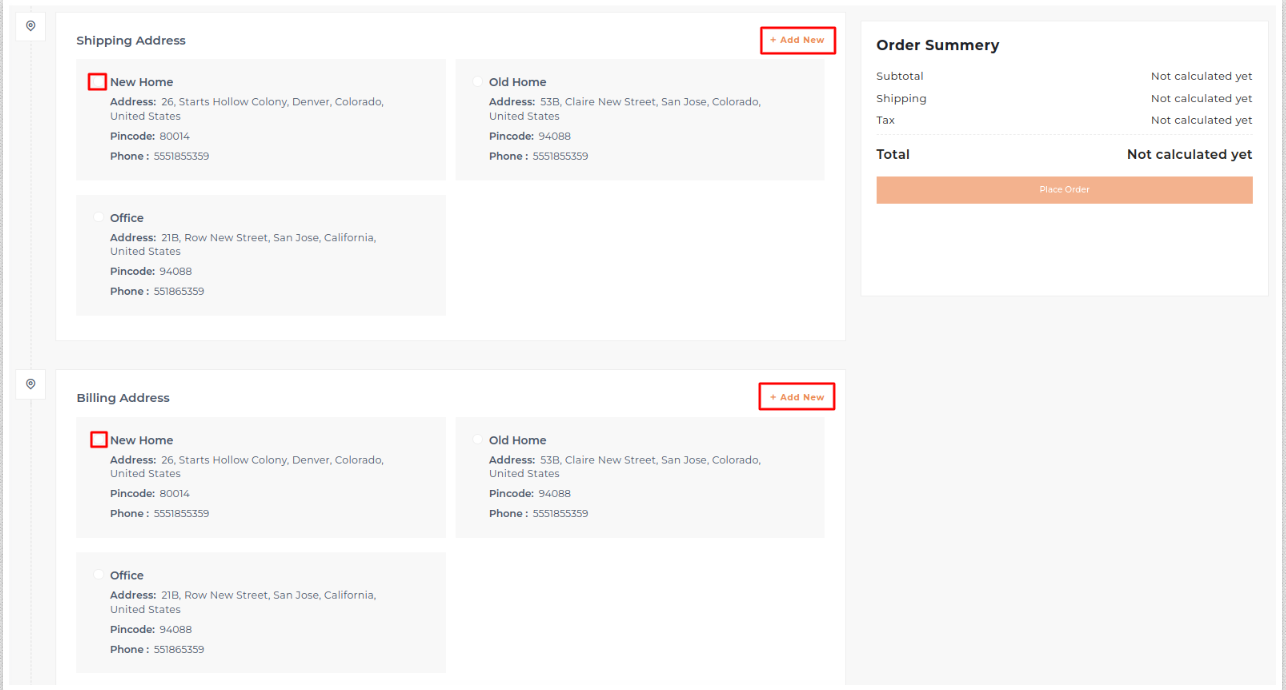This screenshot has height=690, width=1286.
Task: Pick Old Home radio under Billing Address
Action: pos(477,439)
